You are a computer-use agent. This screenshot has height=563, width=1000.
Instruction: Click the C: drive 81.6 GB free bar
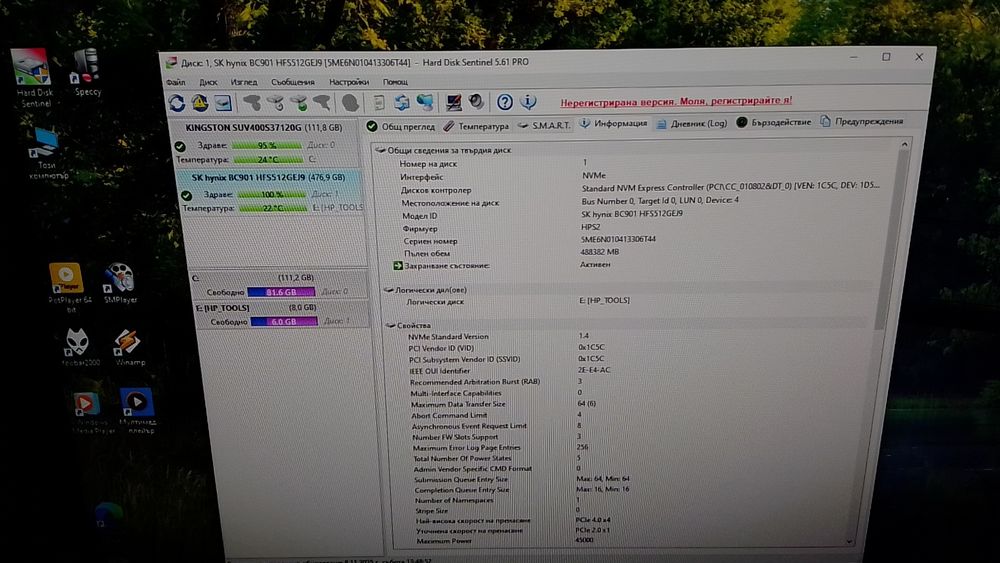click(x=281, y=292)
